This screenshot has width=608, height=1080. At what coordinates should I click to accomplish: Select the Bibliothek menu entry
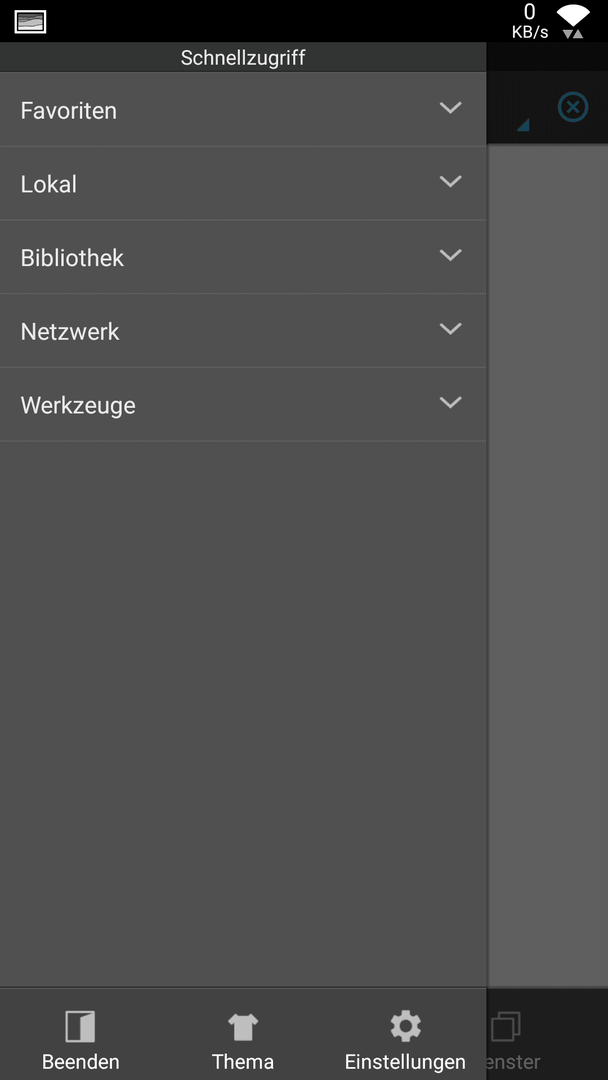pyautogui.click(x=243, y=257)
